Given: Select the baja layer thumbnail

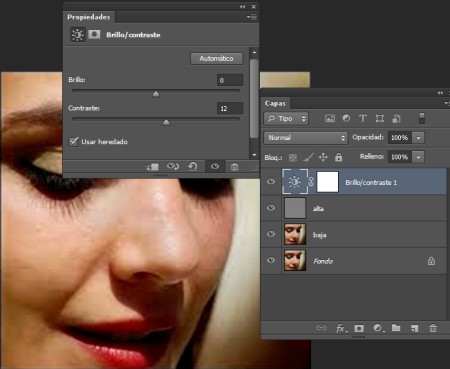Looking at the screenshot, I should (x=295, y=234).
